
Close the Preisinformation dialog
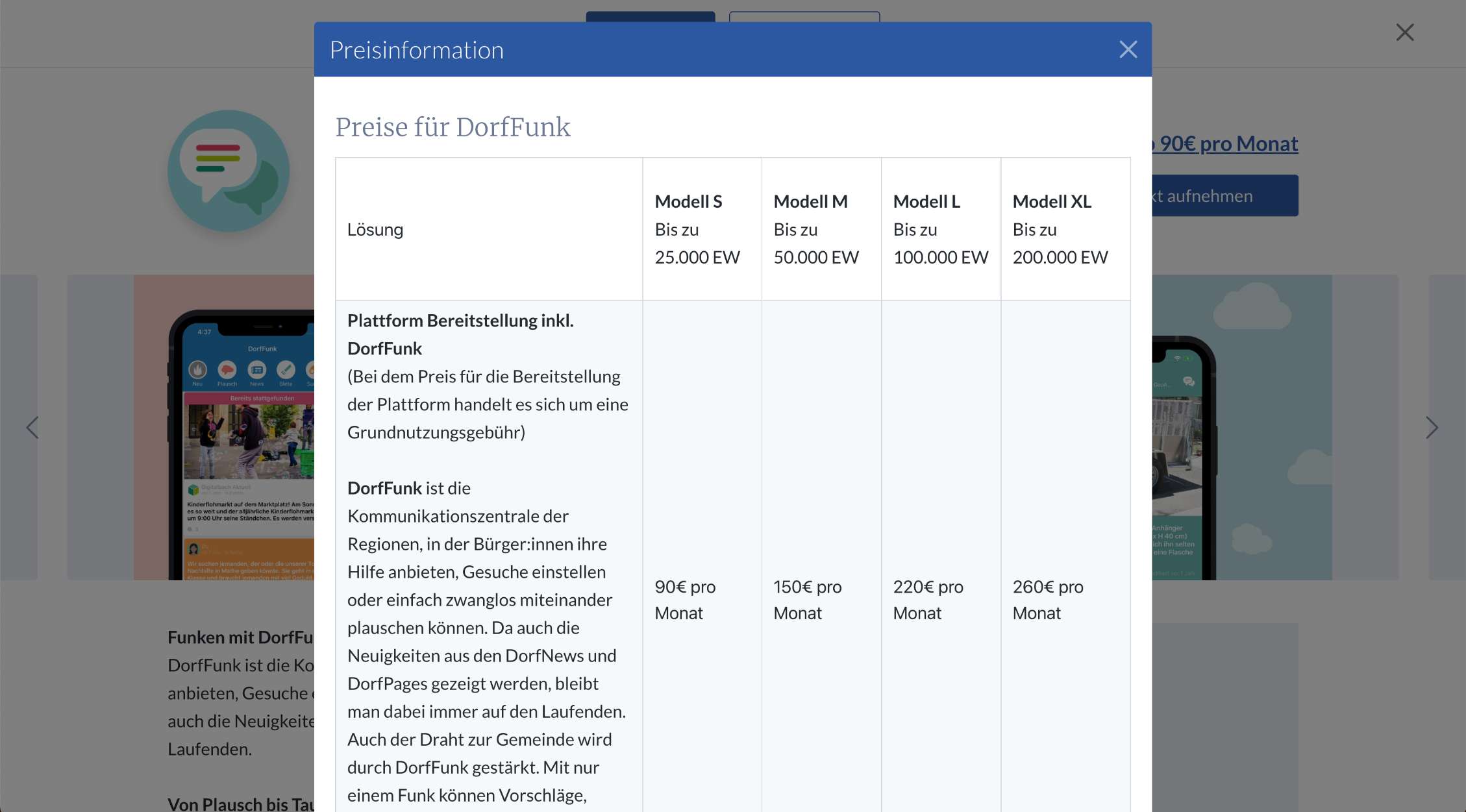coord(1128,49)
